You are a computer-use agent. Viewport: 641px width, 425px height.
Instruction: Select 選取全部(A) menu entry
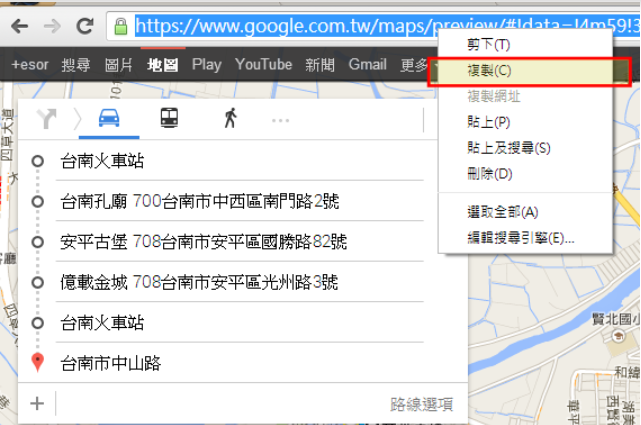point(502,212)
